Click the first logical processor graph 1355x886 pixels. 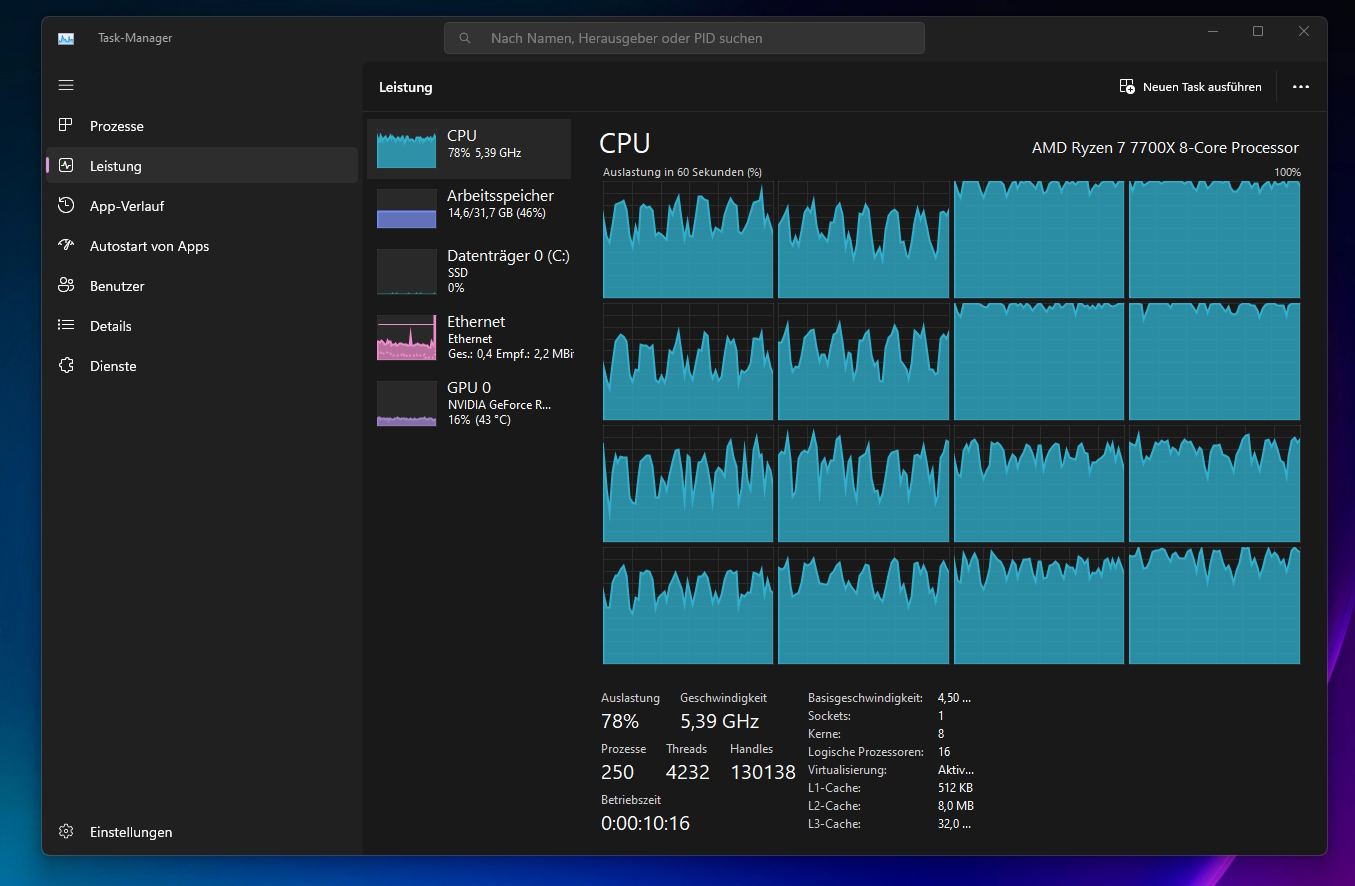pos(688,240)
